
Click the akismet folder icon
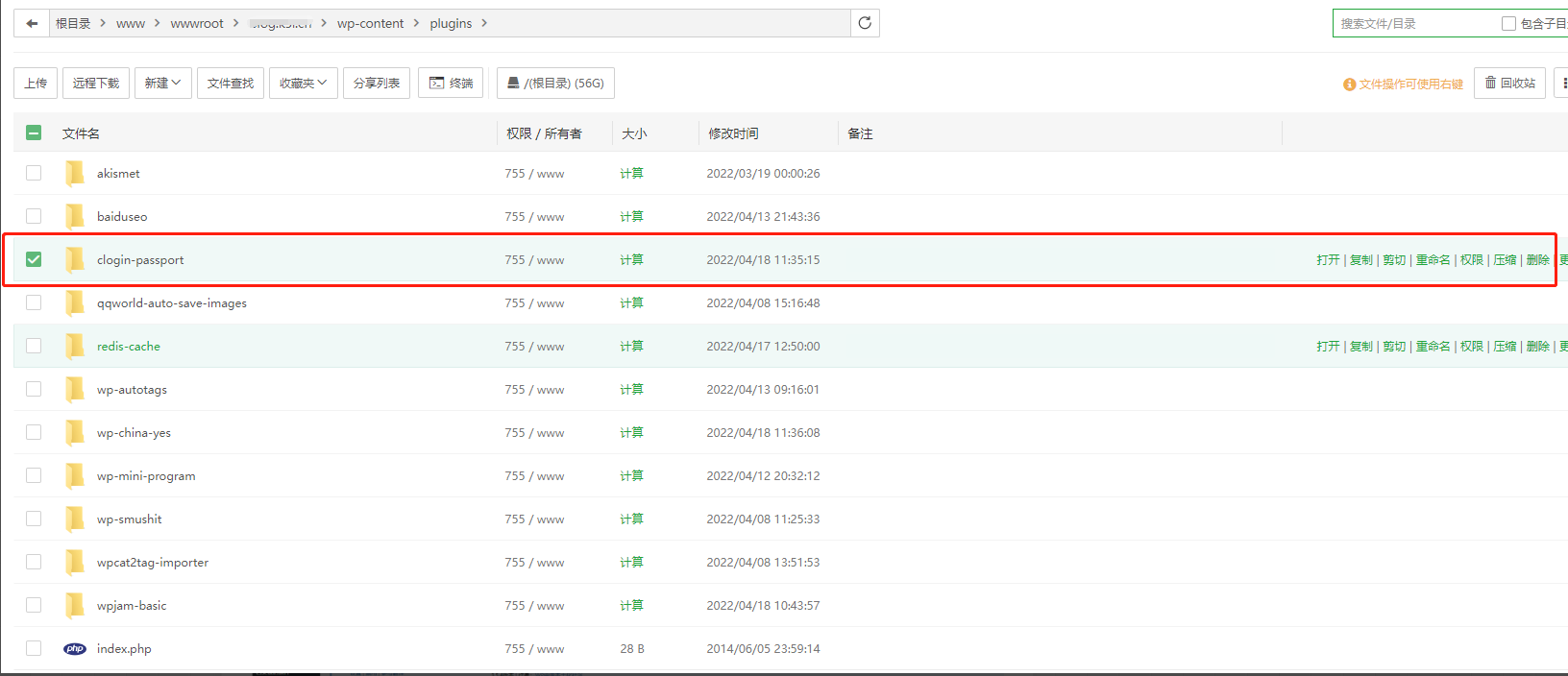pyautogui.click(x=75, y=174)
